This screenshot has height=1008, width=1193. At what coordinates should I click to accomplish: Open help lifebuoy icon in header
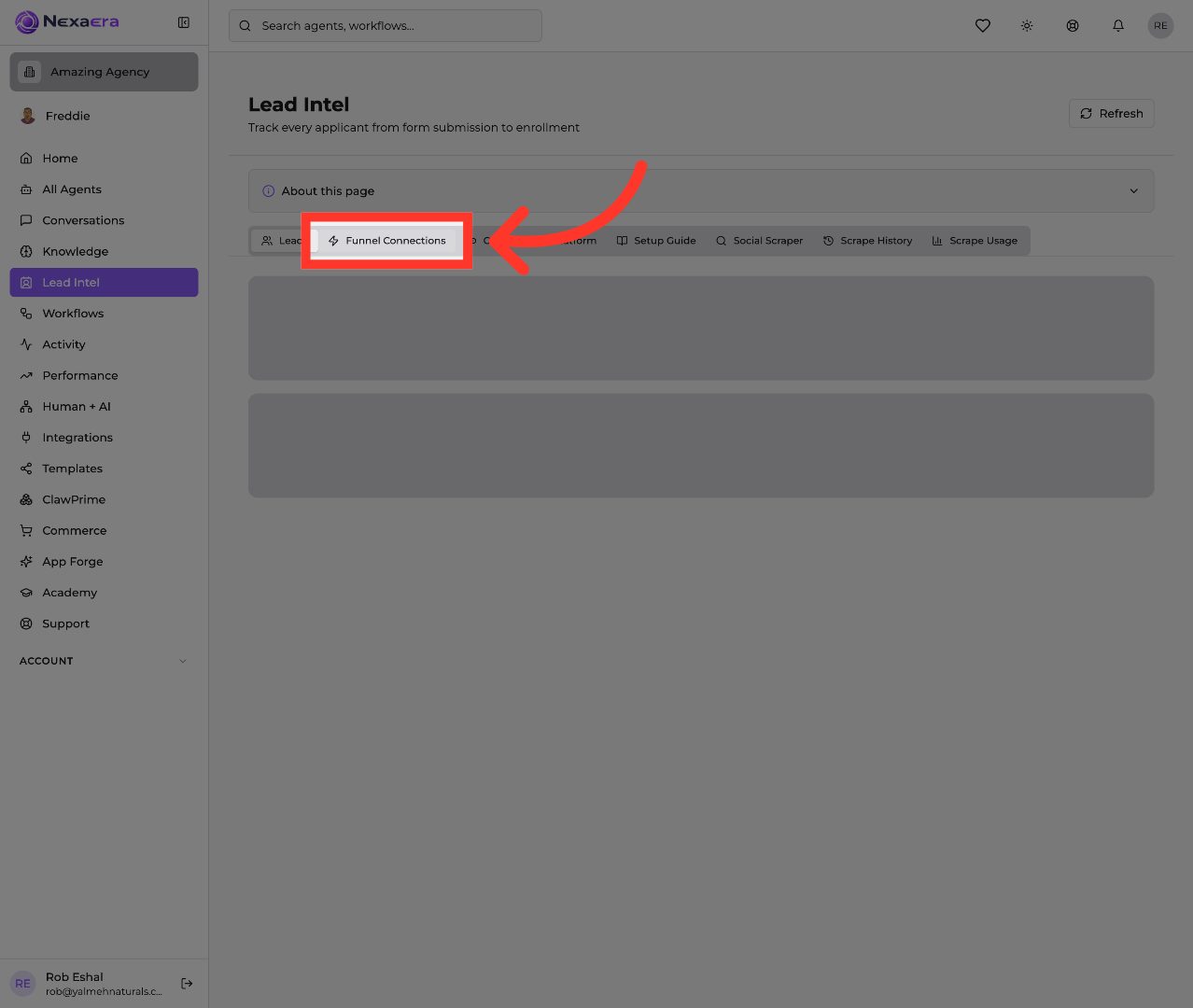click(x=1073, y=25)
